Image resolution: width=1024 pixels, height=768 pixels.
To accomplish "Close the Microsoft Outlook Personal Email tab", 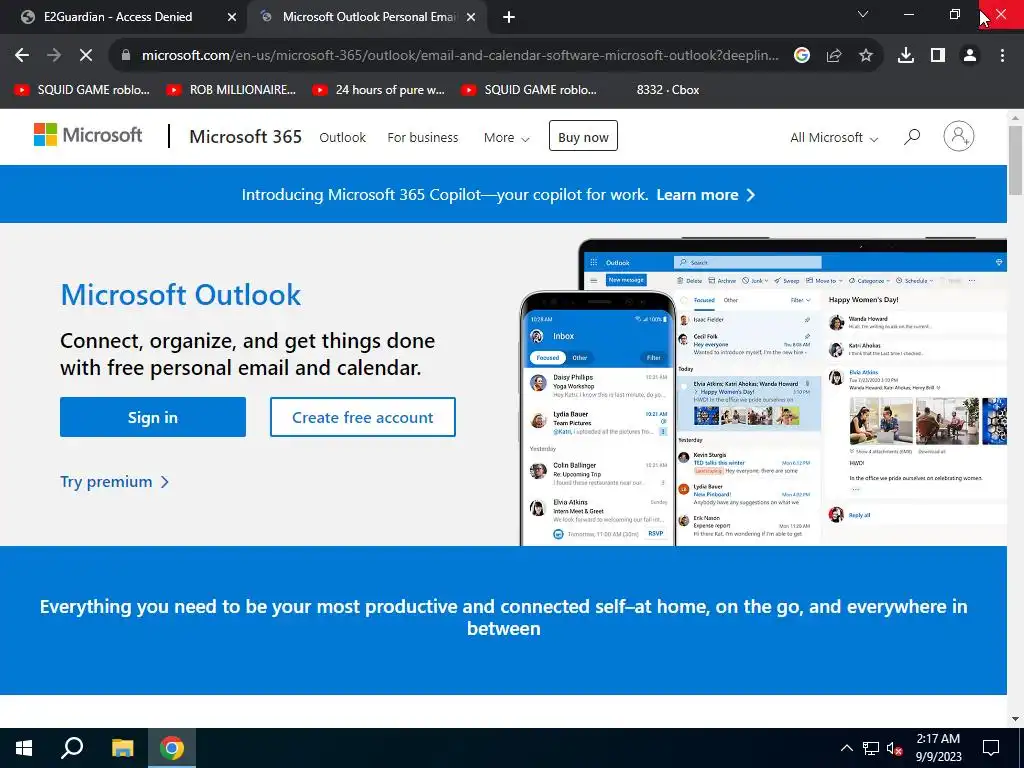I will pos(471,18).
